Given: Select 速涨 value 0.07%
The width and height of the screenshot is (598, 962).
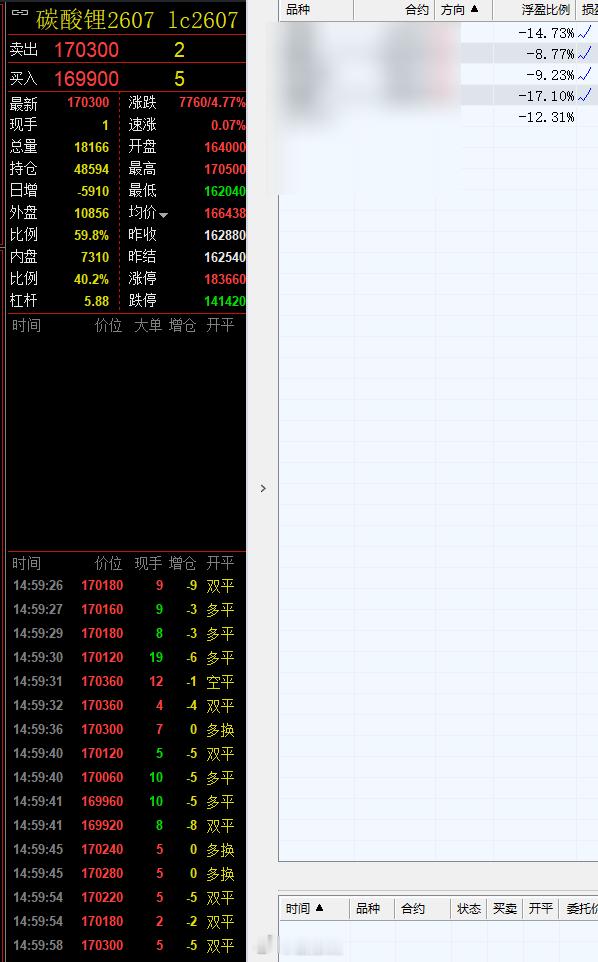Looking at the screenshot, I should point(228,125).
